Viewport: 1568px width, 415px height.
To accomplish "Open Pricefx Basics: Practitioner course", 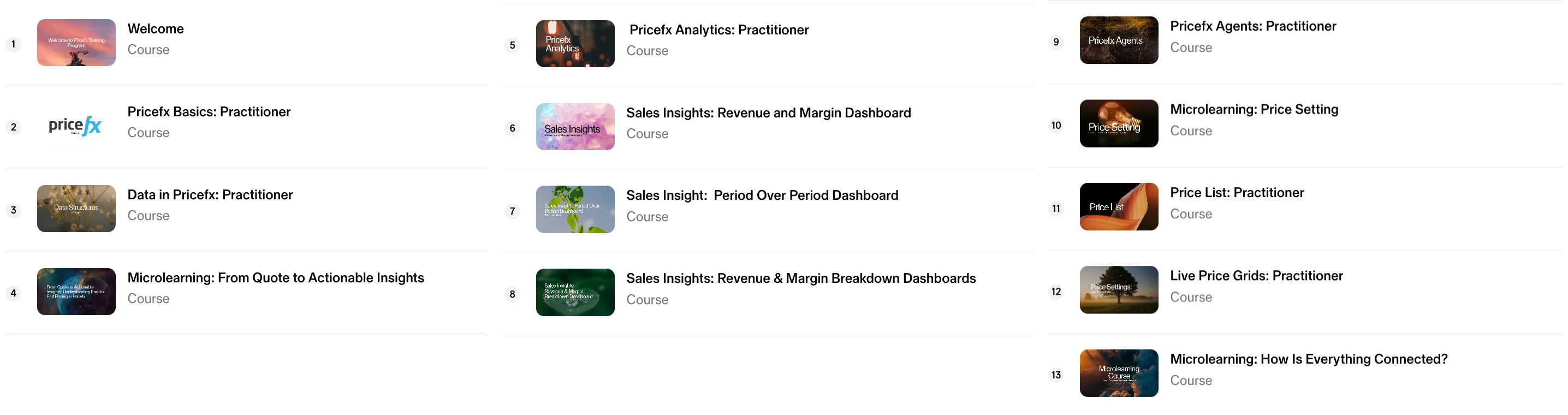I will click(x=209, y=112).
